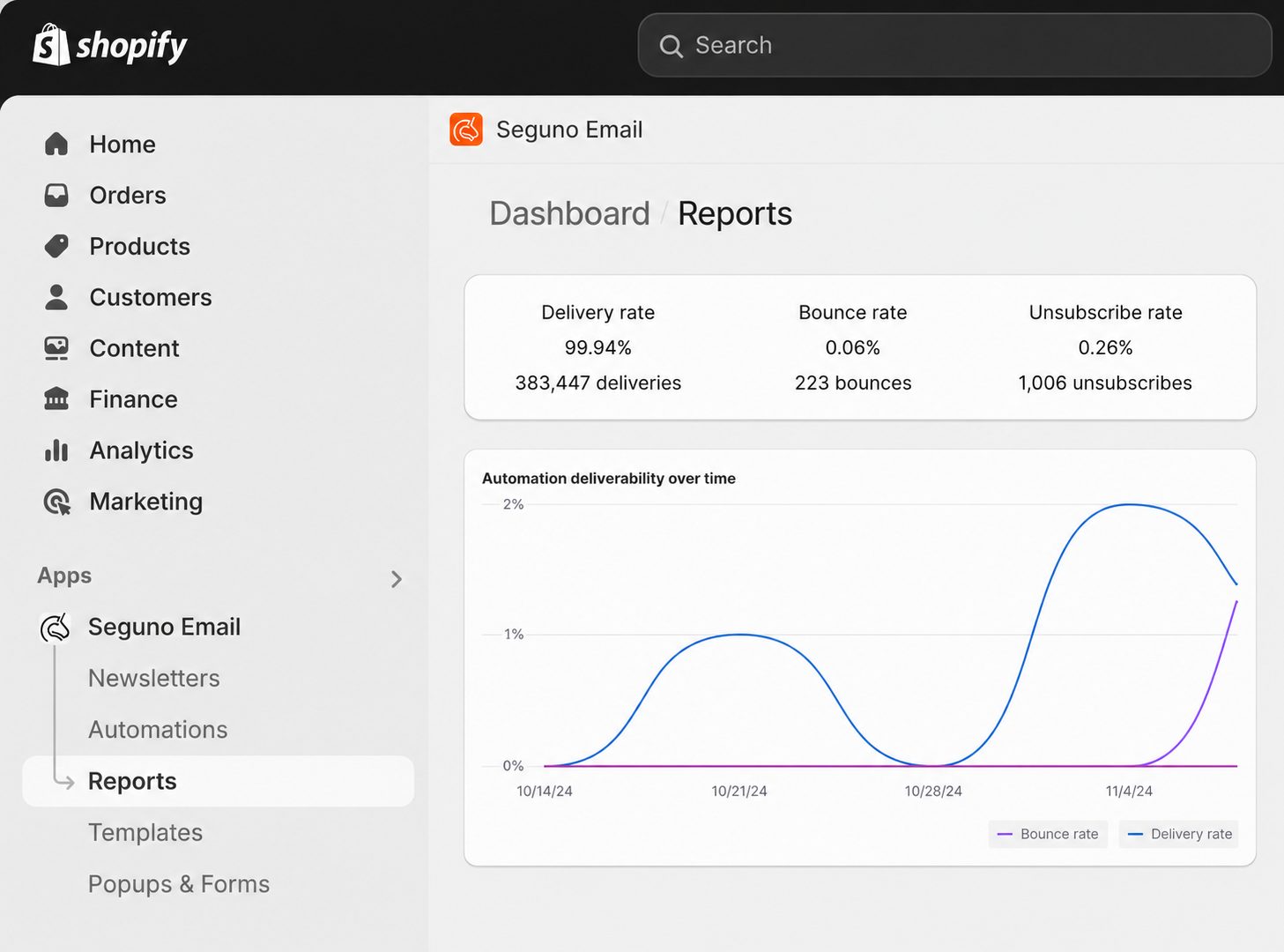The height and width of the screenshot is (952, 1284).
Task: Click the Bounce rate card heading
Action: (853, 312)
